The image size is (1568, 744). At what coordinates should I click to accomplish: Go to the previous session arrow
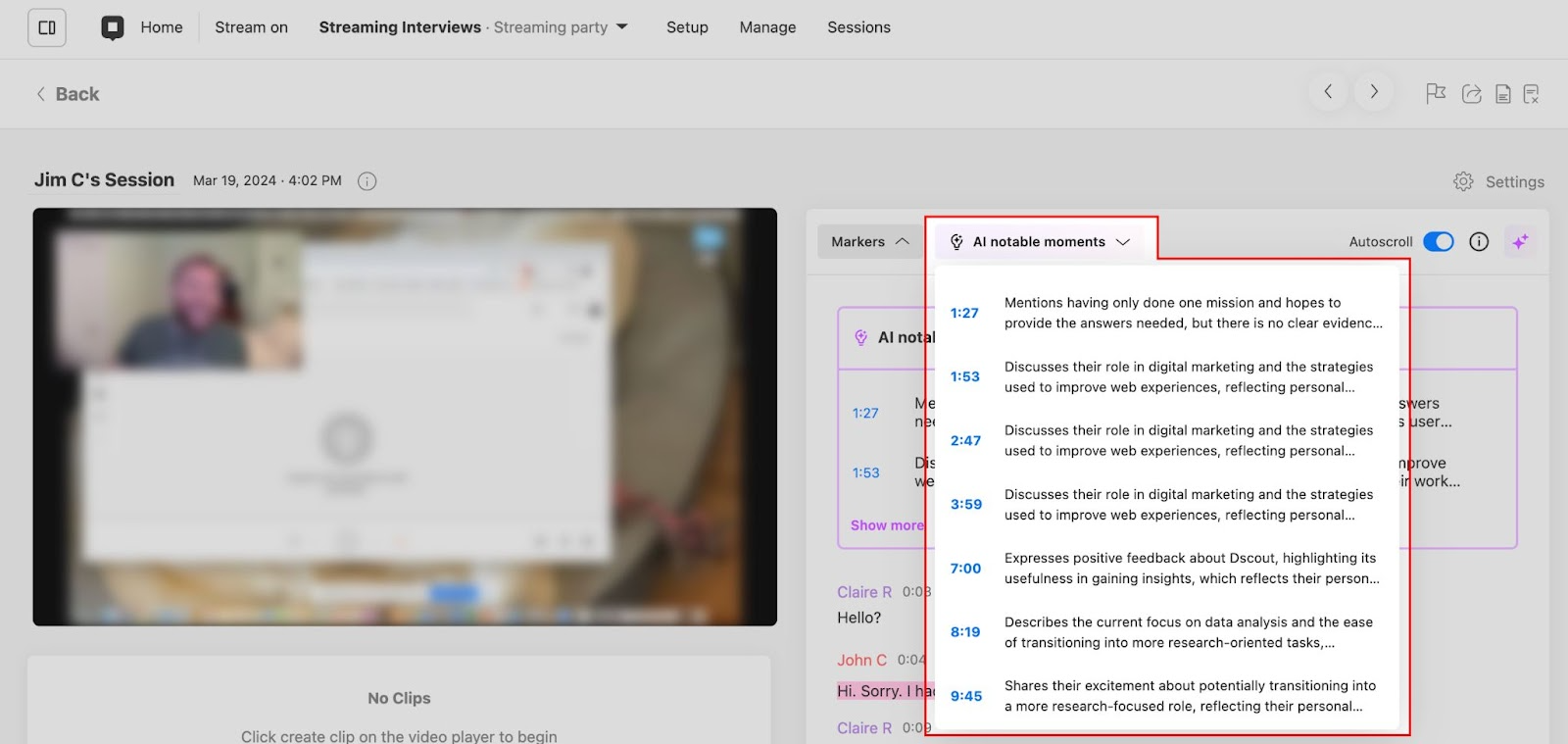(x=1328, y=91)
